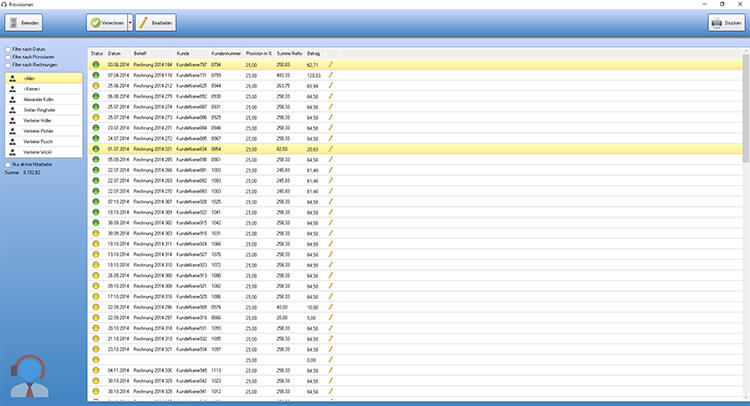Select Vertreter Pichler in the list
Viewport: 750px width, 406px height.
pyautogui.click(x=44, y=131)
